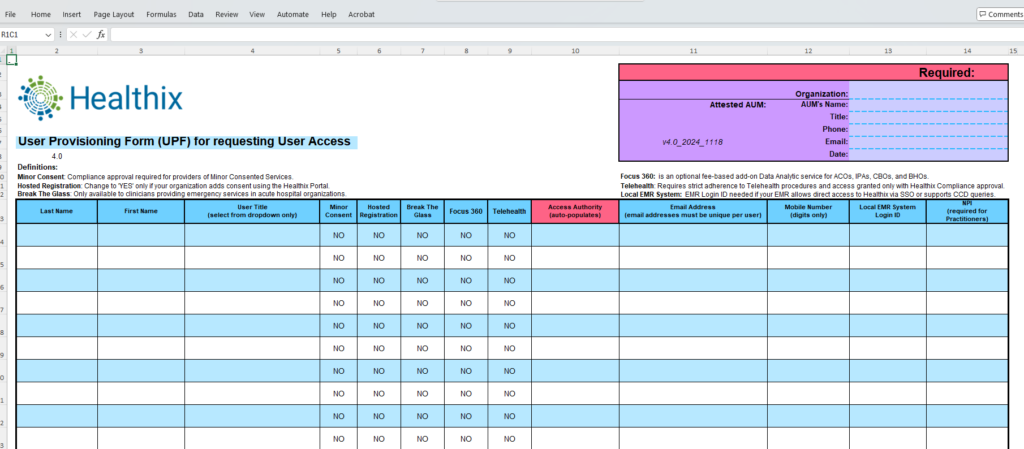Open the View ribbon tab
Image resolution: width=1024 pixels, height=449 pixels.
point(257,14)
